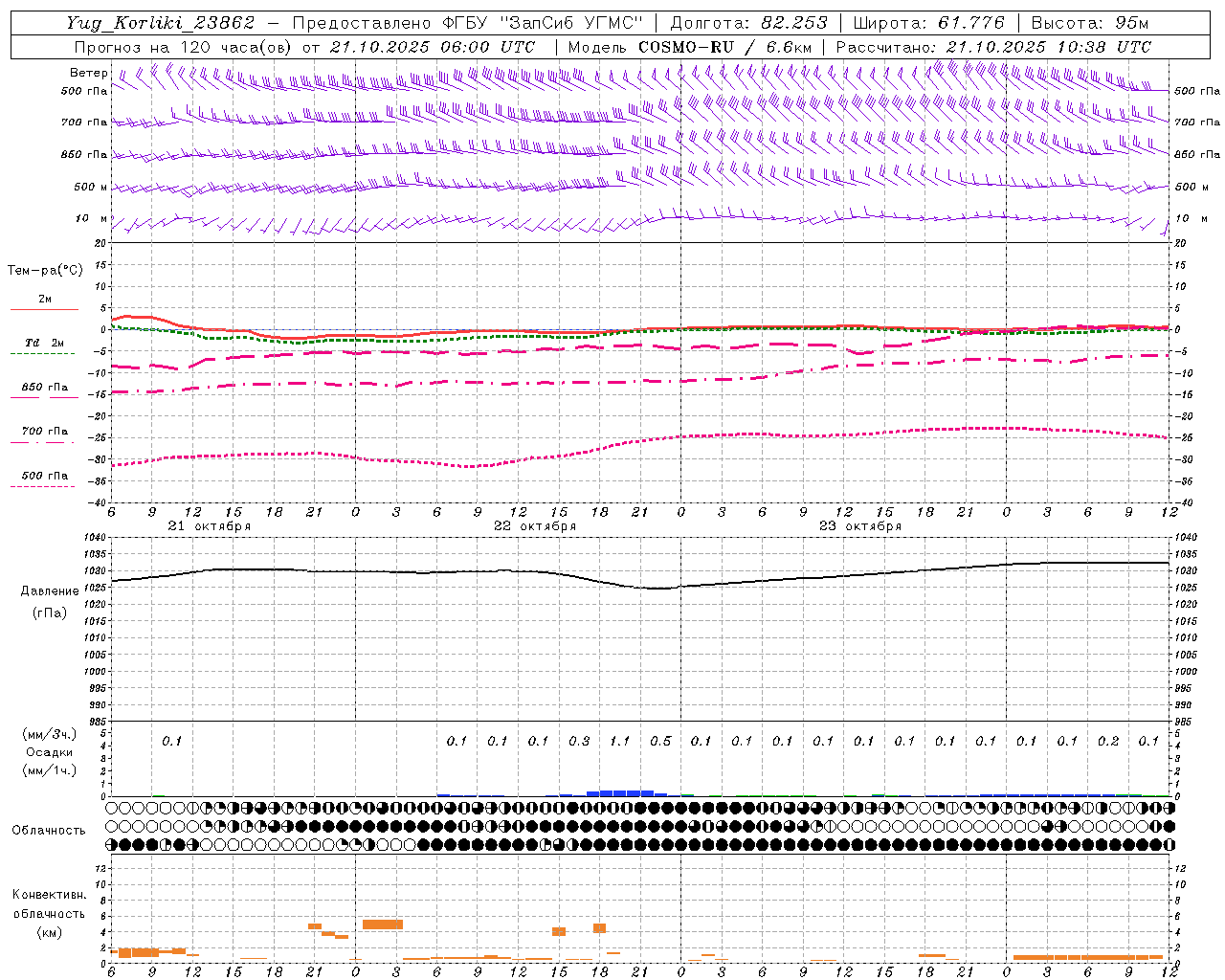Image resolution: width=1225 pixels, height=980 pixels.
Task: Click the latitude value Широта: 61.776
Action: [928, 23]
